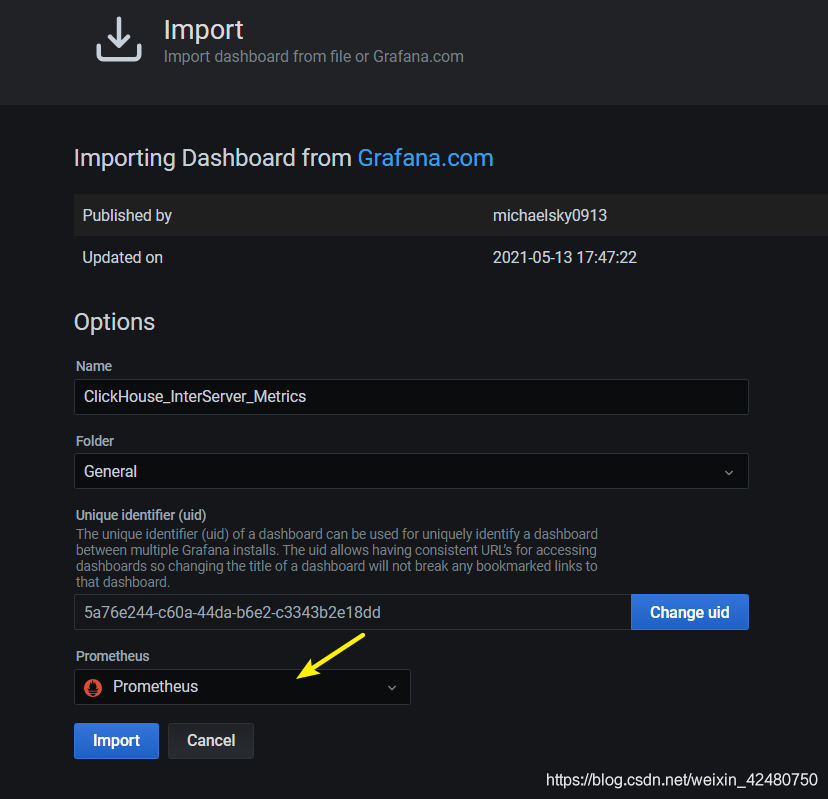
Task: Click the Folder field label
Action: pyautogui.click(x=95, y=441)
